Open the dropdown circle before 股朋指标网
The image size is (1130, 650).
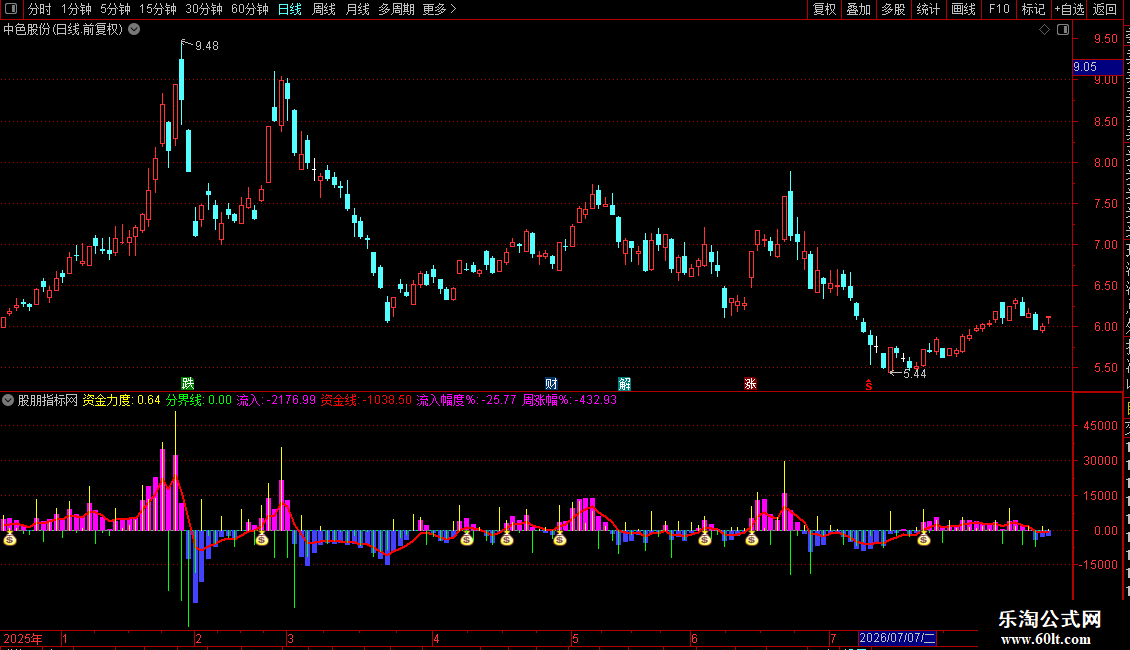(8, 400)
